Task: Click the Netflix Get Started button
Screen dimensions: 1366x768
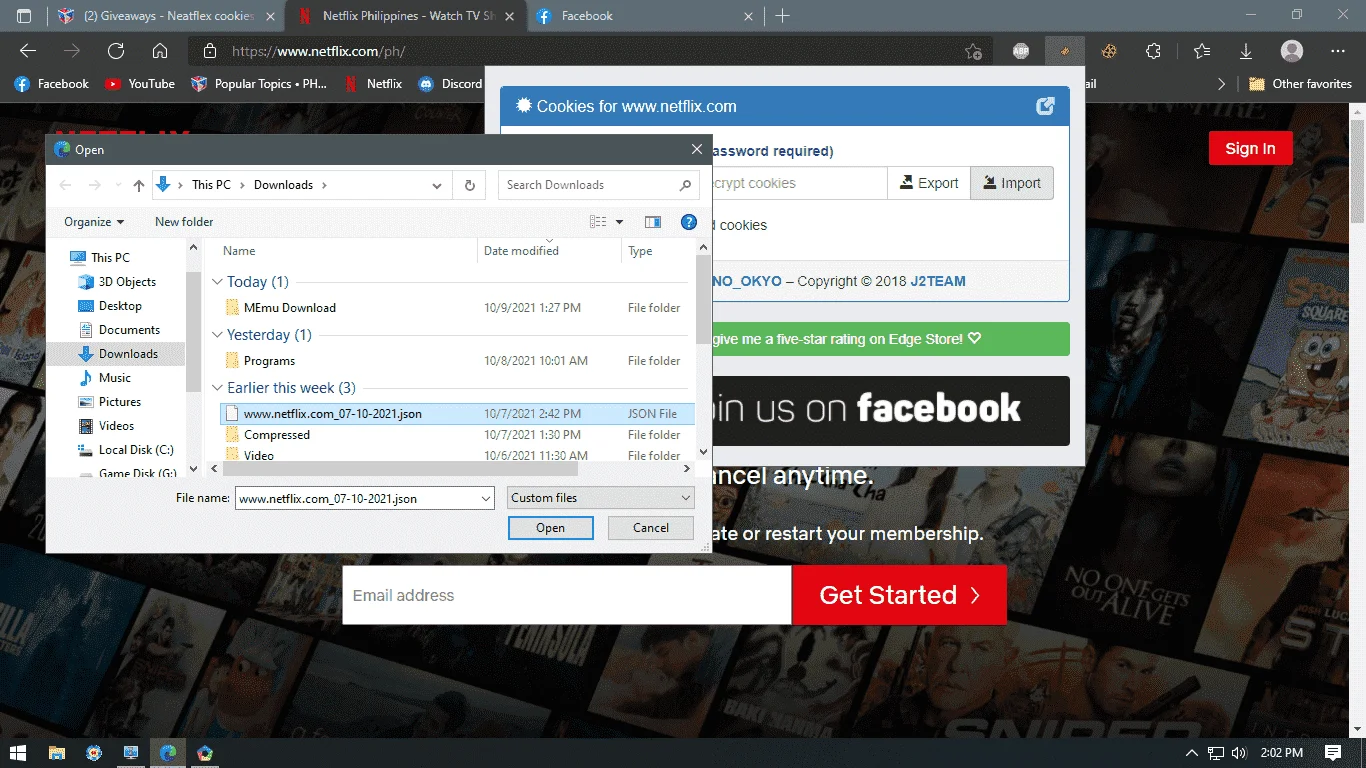Action: click(899, 595)
